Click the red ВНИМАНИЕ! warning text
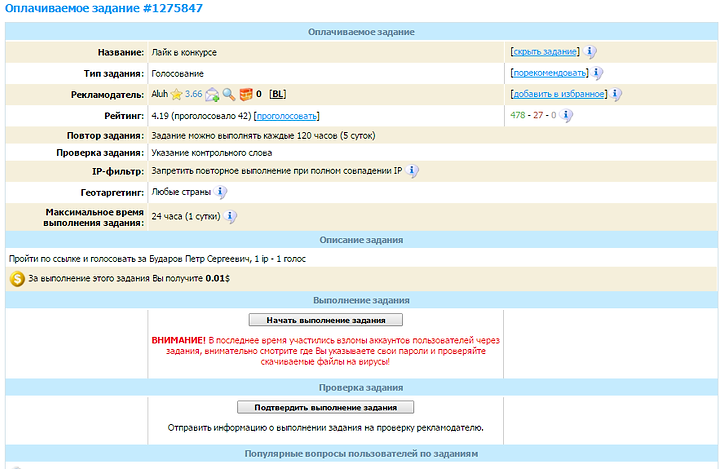The width and height of the screenshot is (720, 469). pyautogui.click(x=326, y=351)
